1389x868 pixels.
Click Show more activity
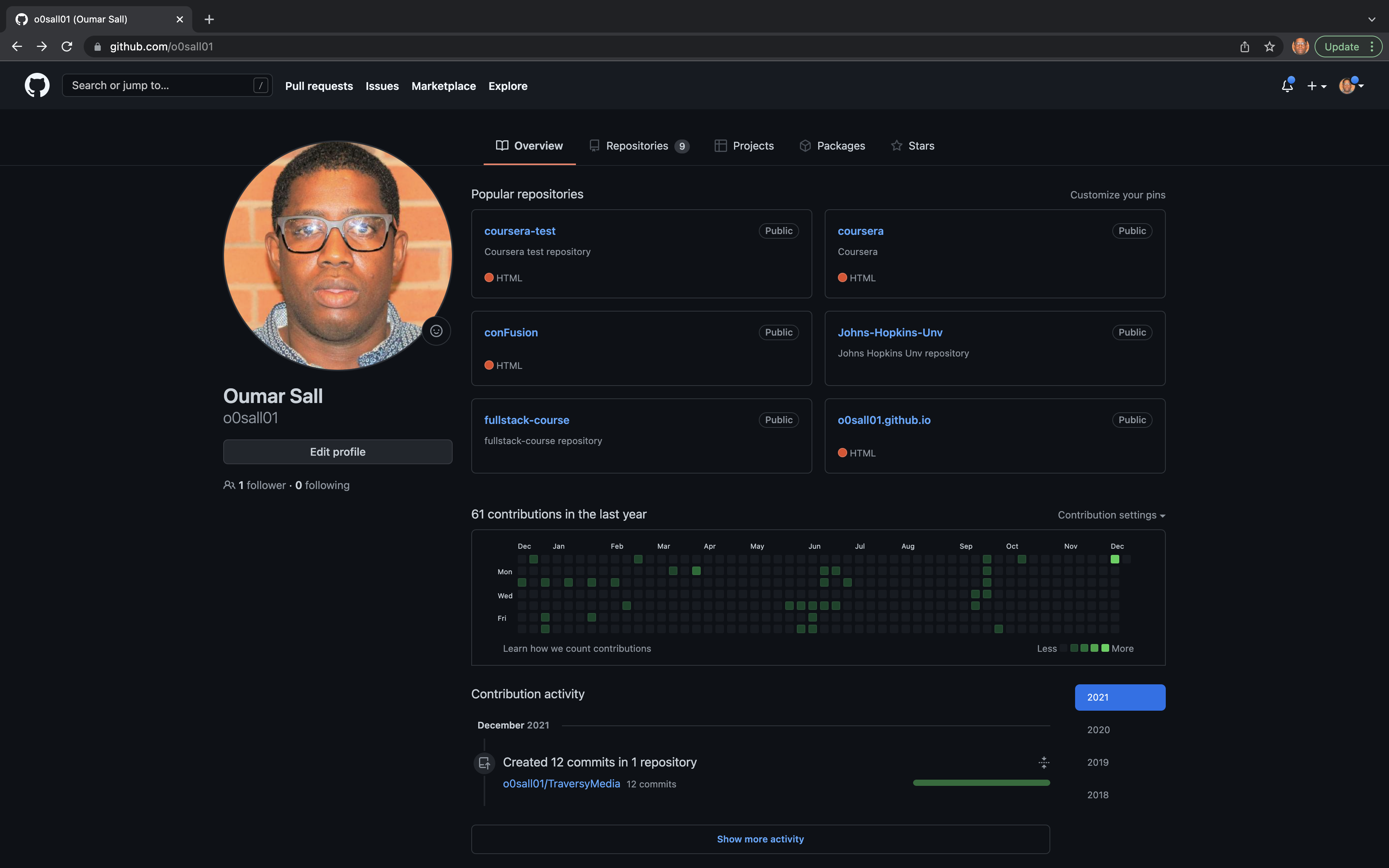pos(760,839)
